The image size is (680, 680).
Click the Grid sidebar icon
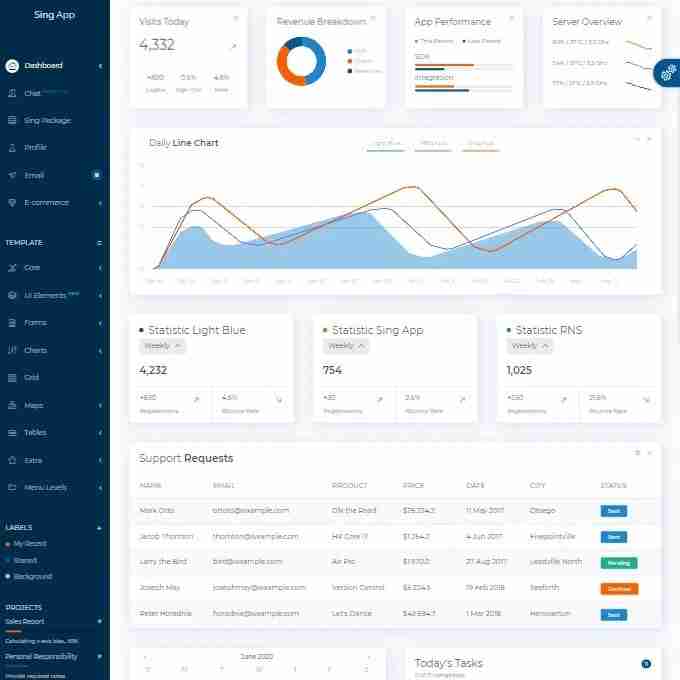[x=12, y=378]
